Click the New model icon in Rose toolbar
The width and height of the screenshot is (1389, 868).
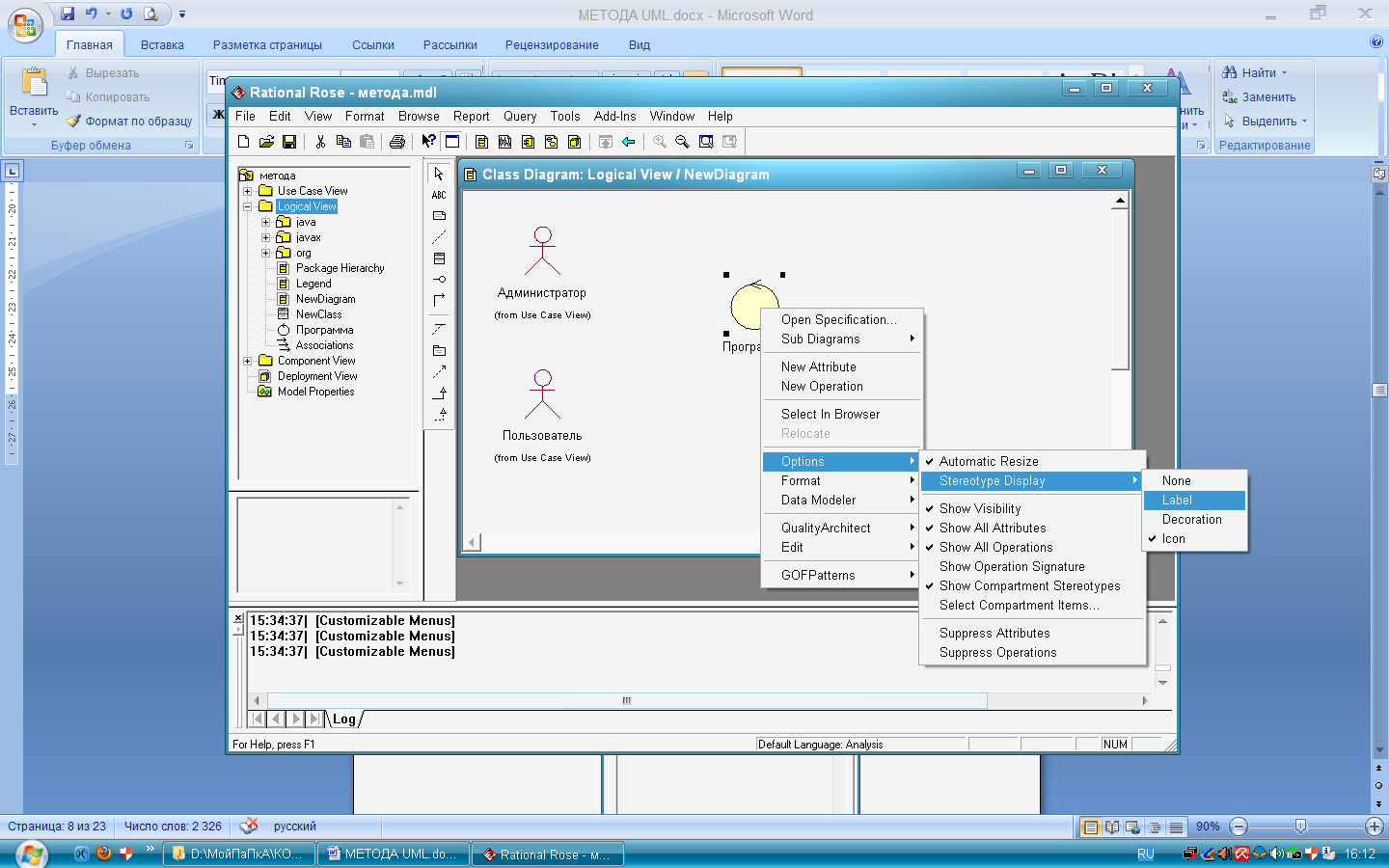point(244,142)
